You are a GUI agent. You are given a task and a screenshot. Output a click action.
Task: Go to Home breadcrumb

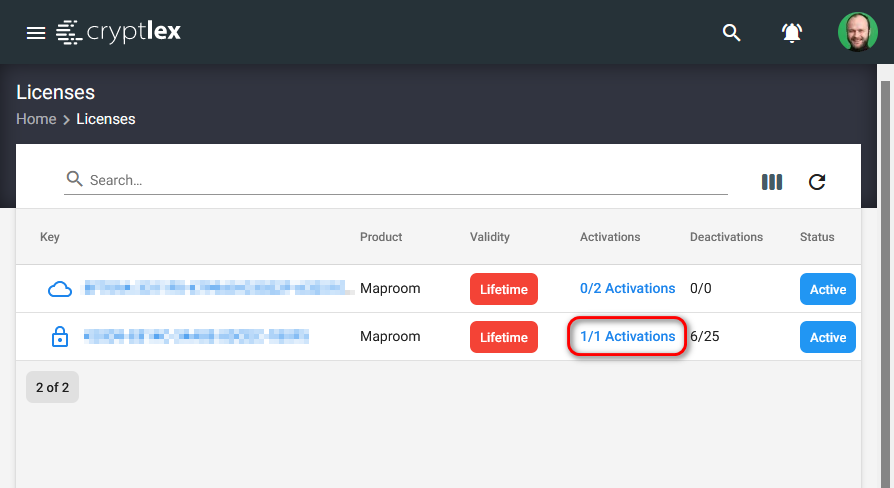pos(36,119)
